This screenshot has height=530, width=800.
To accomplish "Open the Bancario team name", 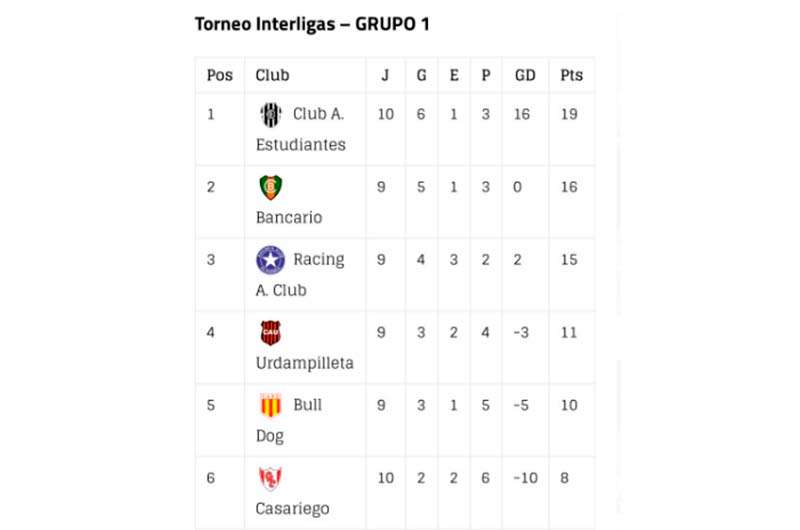I will (x=289, y=218).
